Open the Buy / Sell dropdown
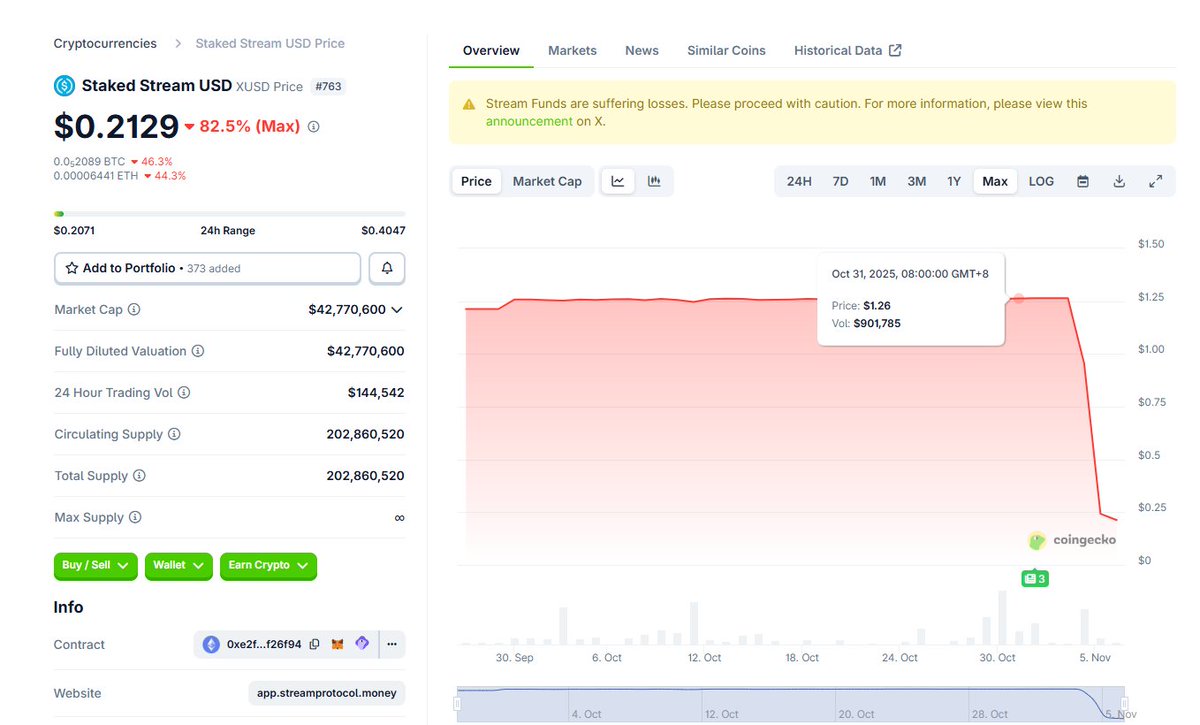This screenshot has height=725, width=1200. pos(95,566)
